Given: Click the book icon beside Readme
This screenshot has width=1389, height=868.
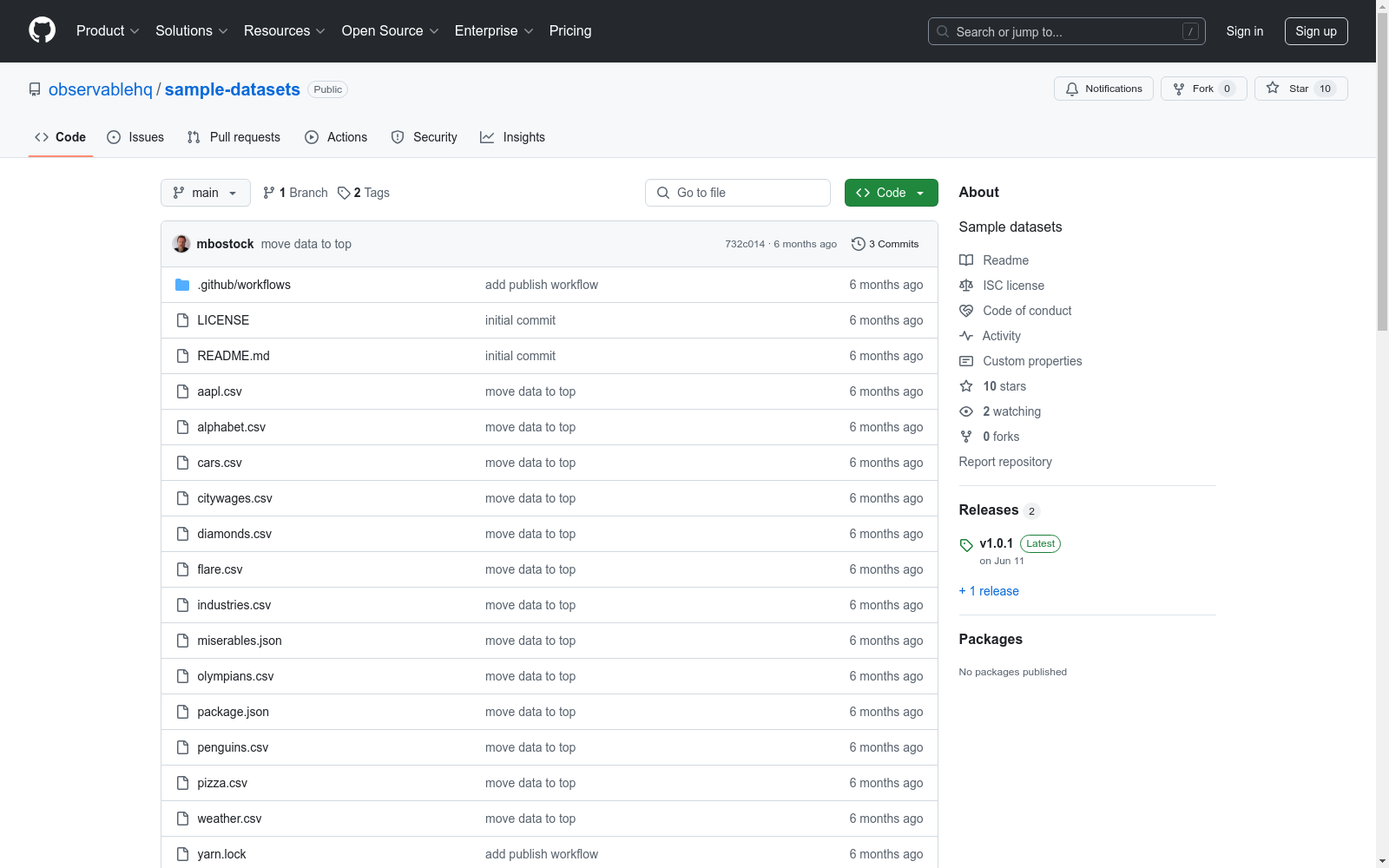Looking at the screenshot, I should [966, 260].
